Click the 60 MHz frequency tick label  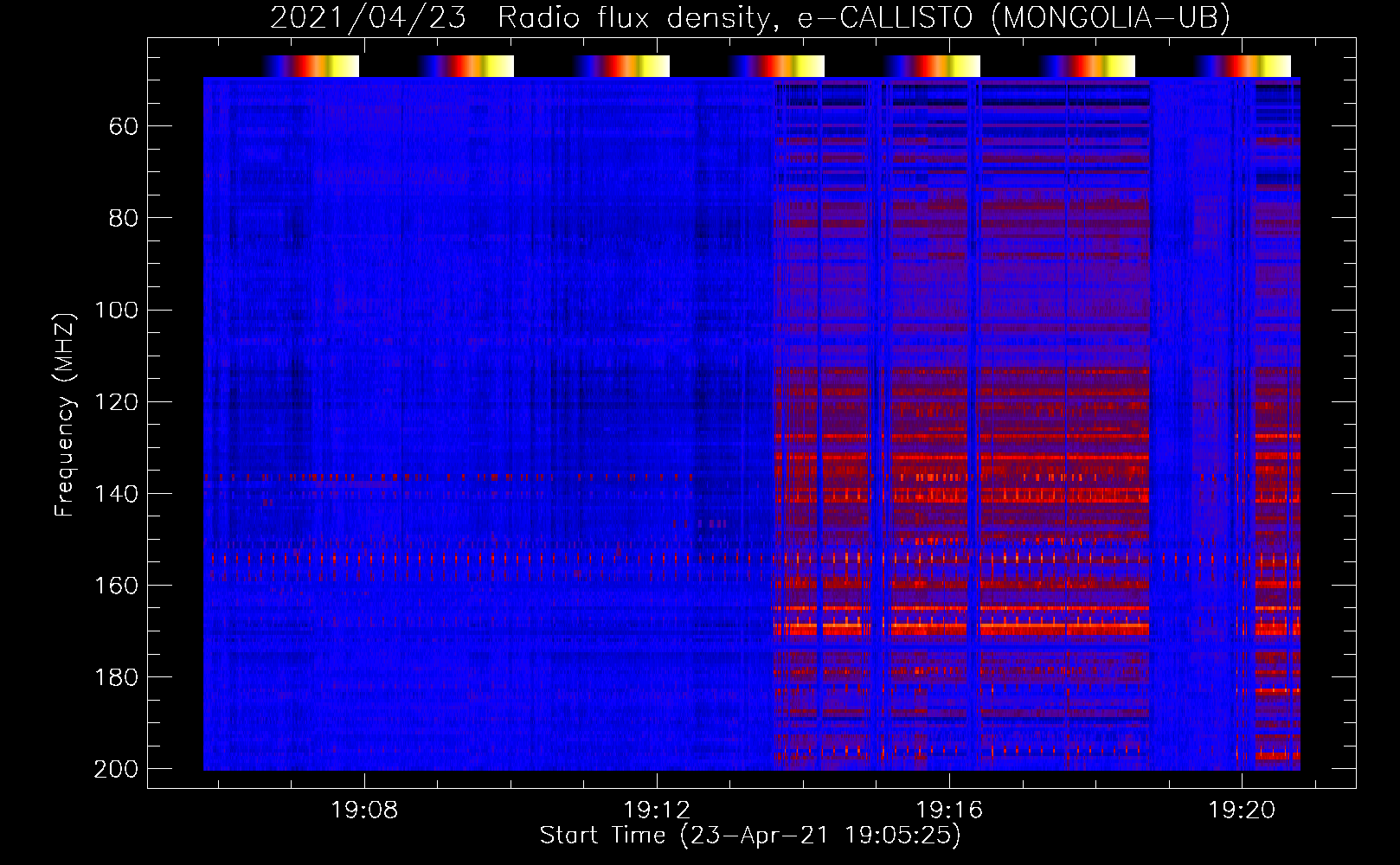(124, 127)
